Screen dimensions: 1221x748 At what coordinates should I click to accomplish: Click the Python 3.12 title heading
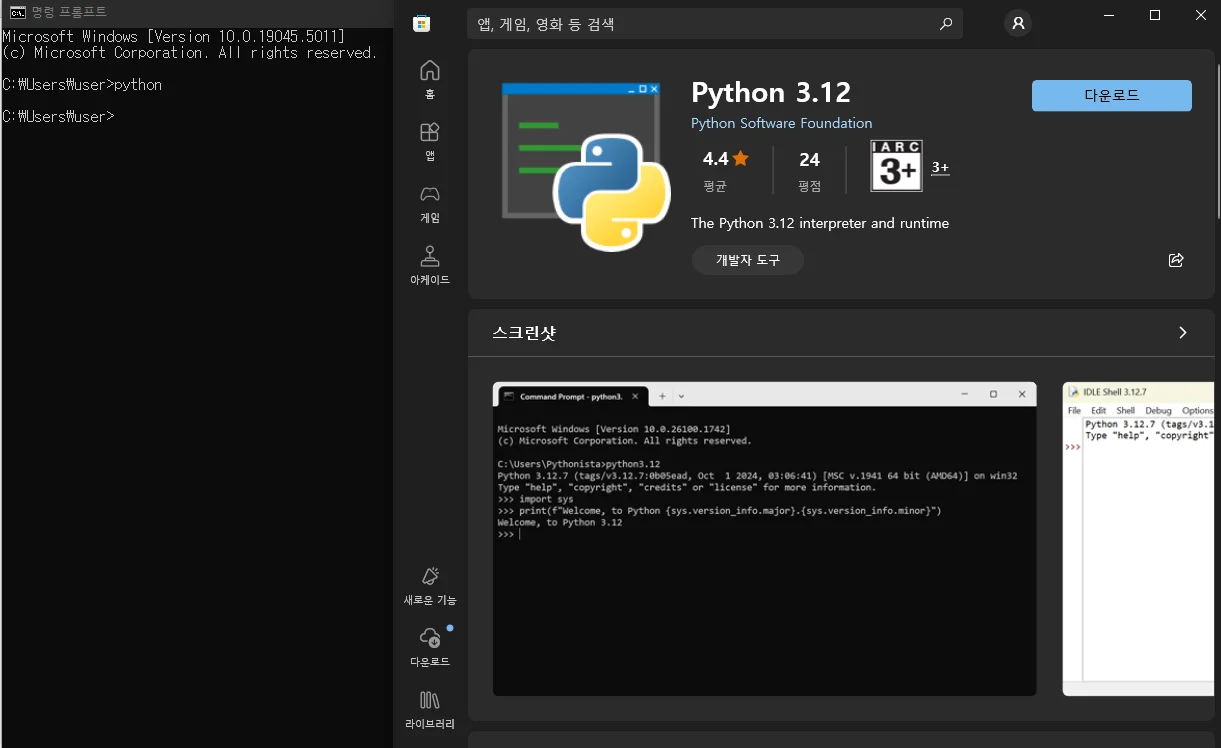click(771, 92)
